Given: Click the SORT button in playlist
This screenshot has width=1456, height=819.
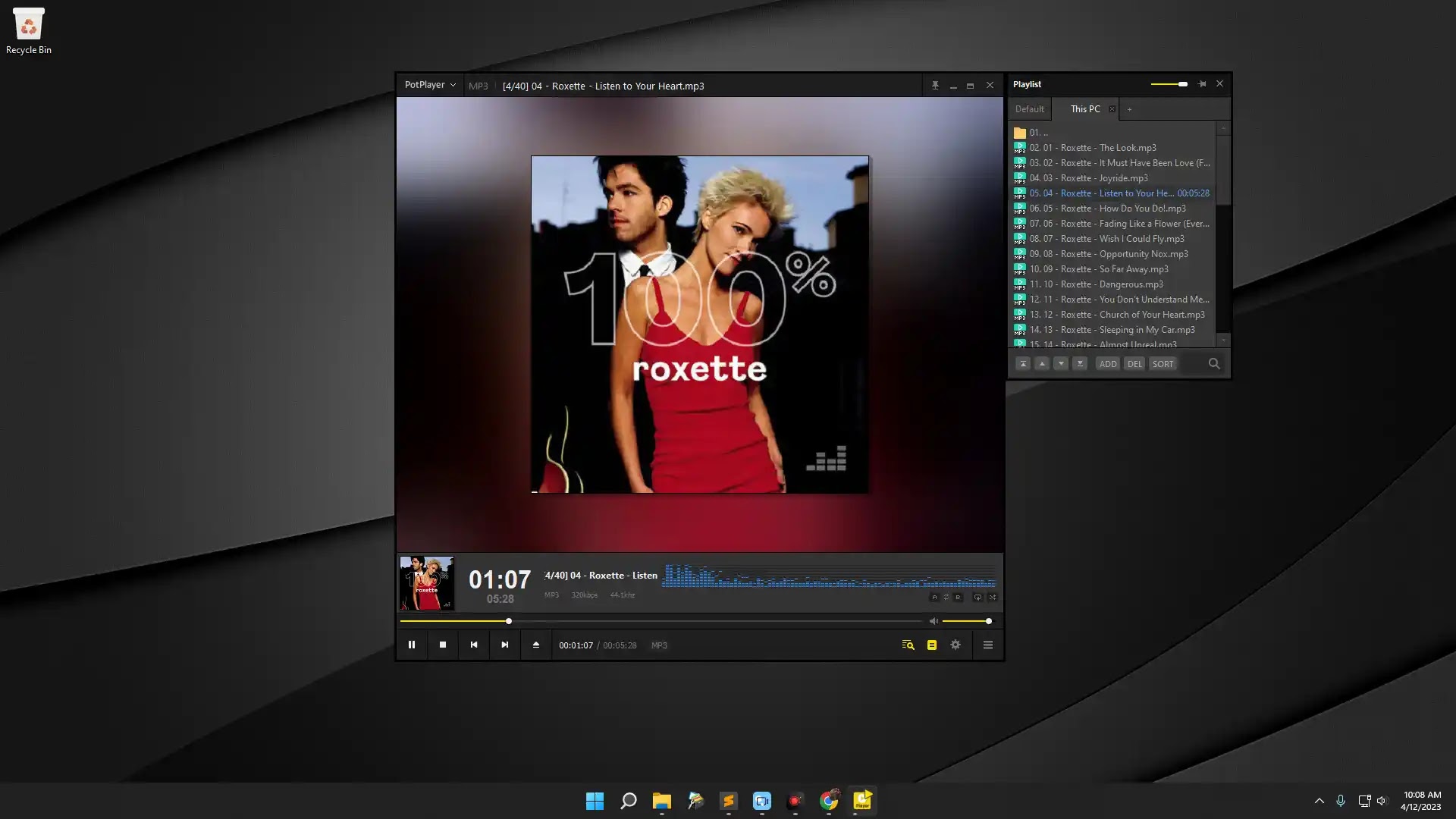Looking at the screenshot, I should 1163,364.
